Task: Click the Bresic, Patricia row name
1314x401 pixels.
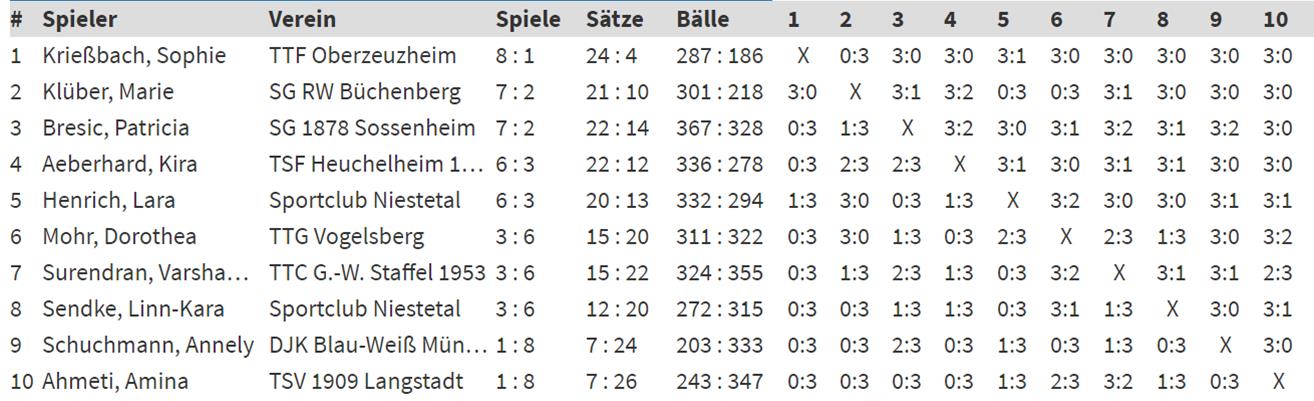Action: point(116,128)
